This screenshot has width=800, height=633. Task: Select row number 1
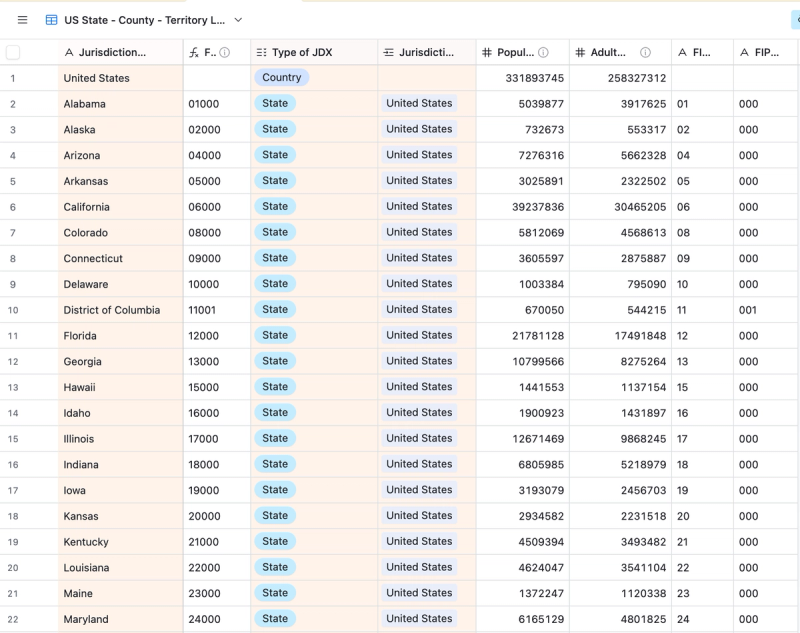[x=13, y=78]
